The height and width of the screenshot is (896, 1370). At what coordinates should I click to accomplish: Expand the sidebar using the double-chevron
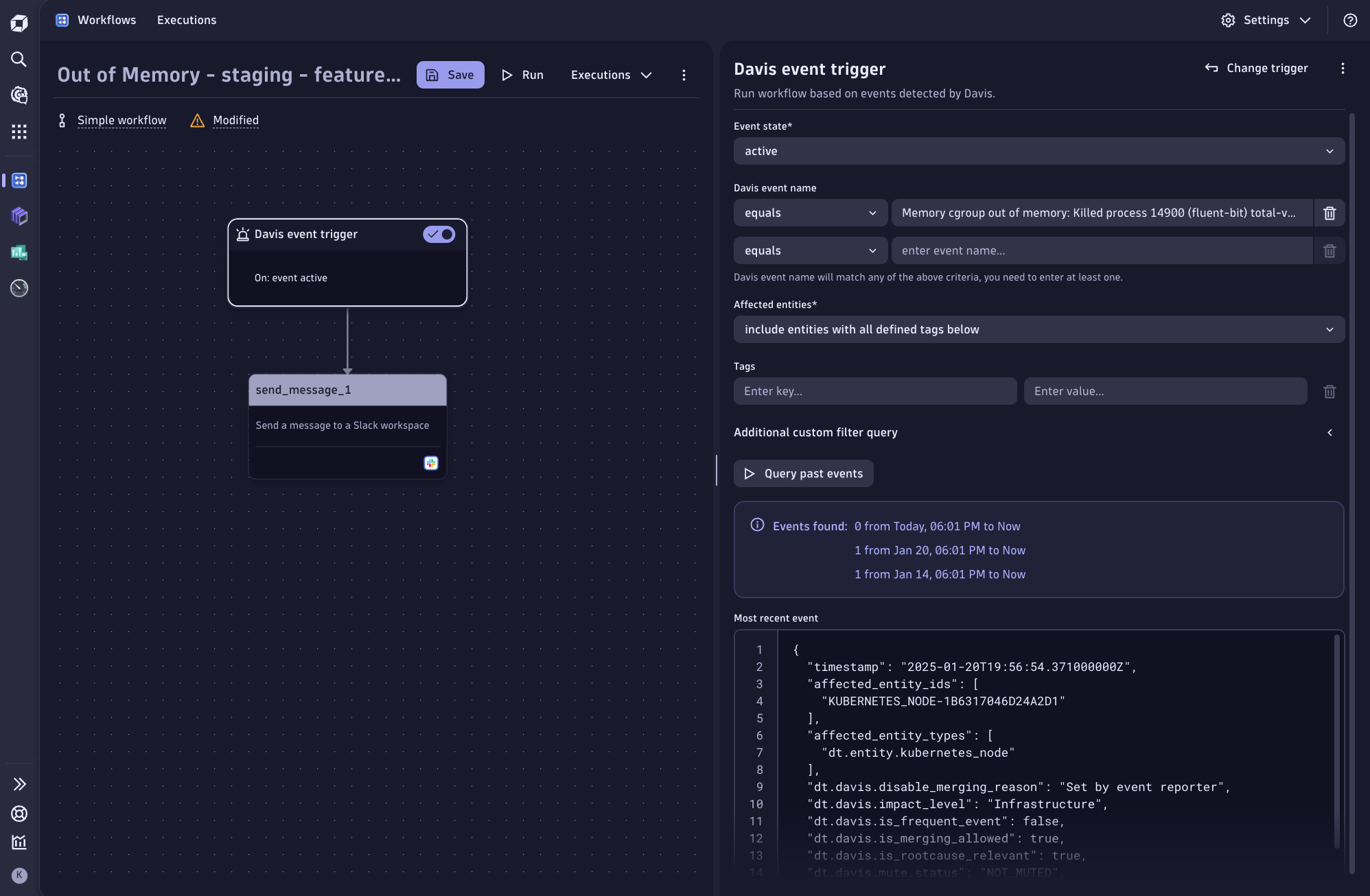pos(19,783)
